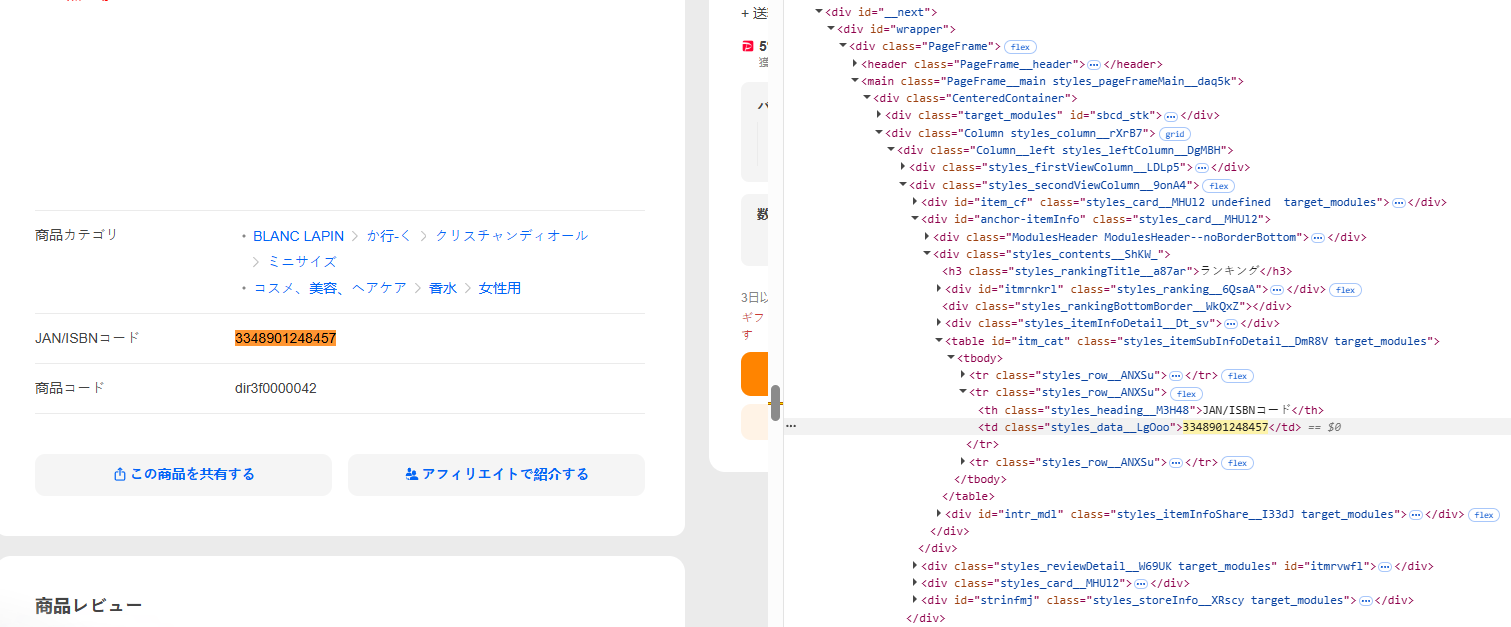Click the orange purchase button beside DevTools
This screenshot has height=627, width=1511.
[754, 374]
